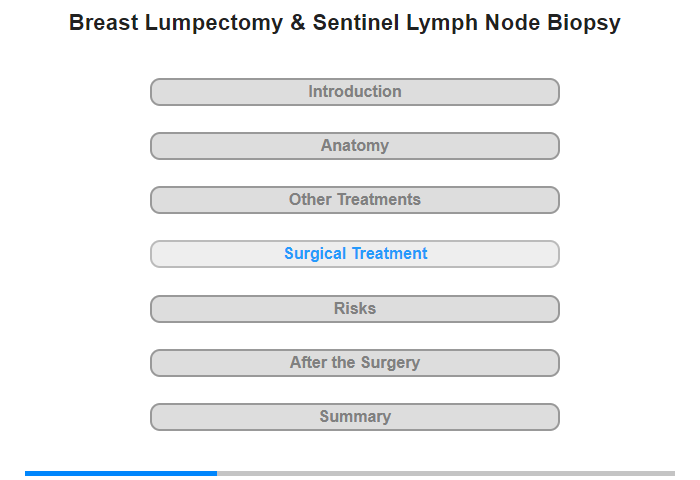Click the Anatomy text label

pyautogui.click(x=354, y=146)
